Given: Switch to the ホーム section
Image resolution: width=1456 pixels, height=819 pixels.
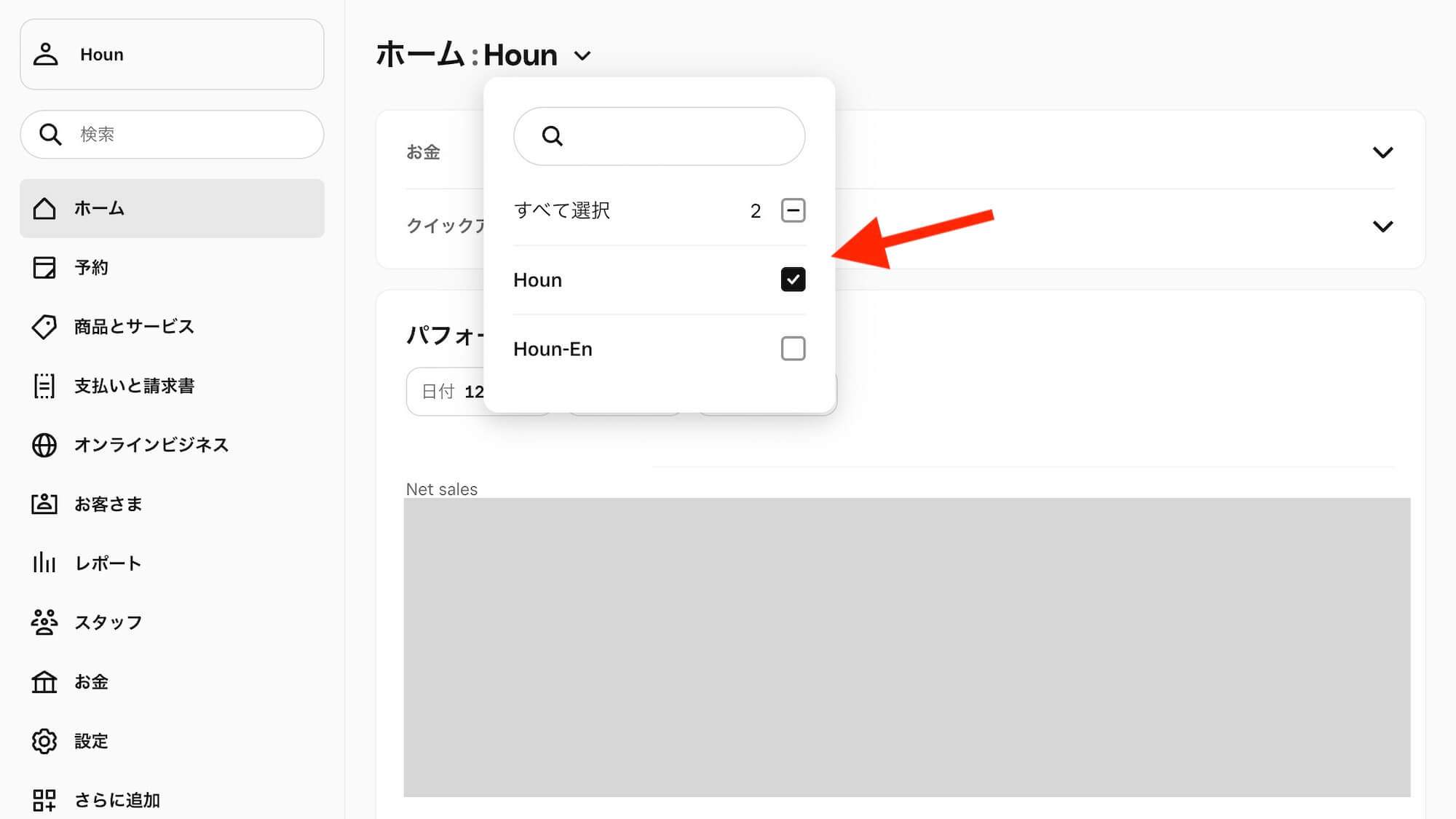Looking at the screenshot, I should [x=98, y=208].
